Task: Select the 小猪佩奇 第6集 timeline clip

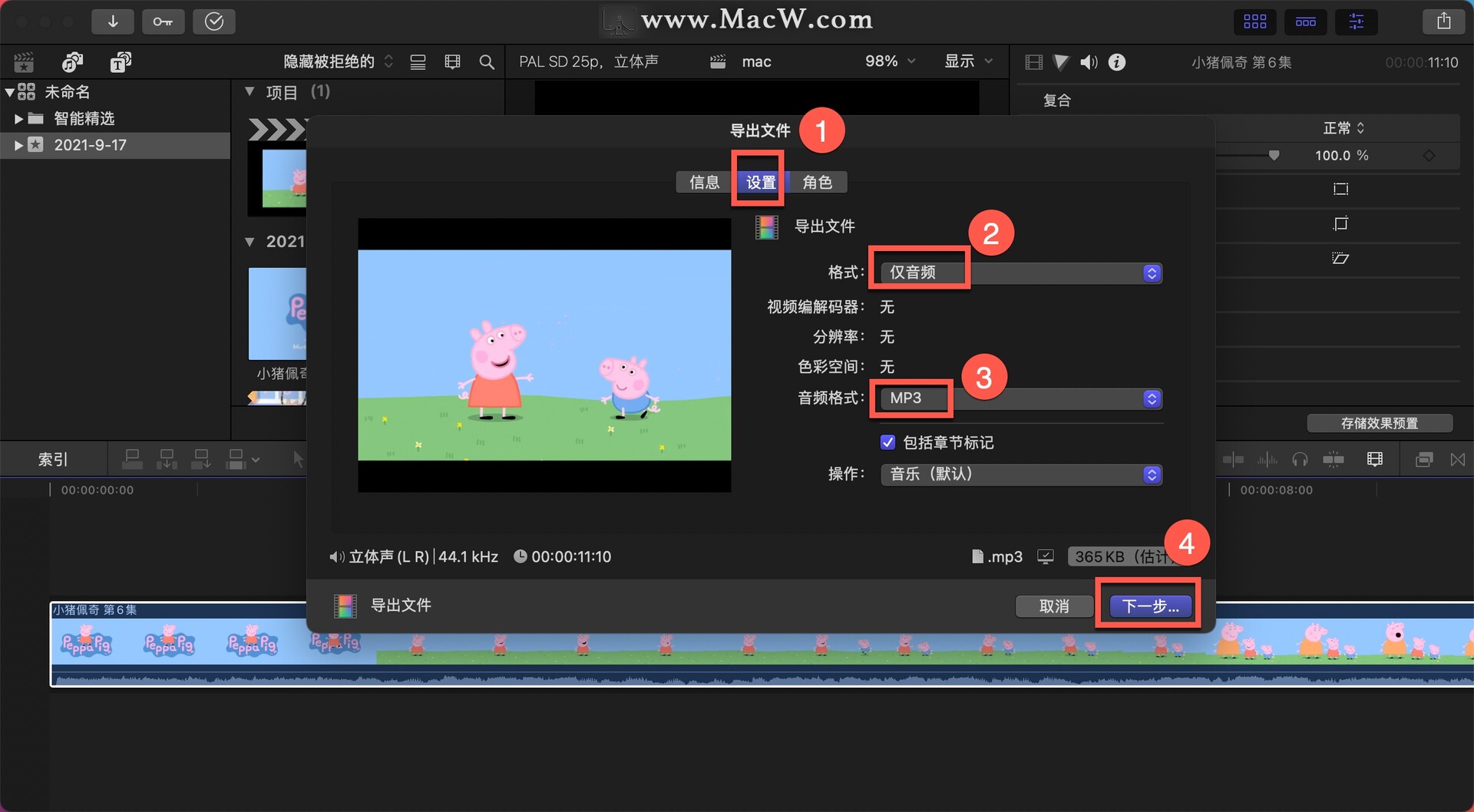Action: [762, 645]
